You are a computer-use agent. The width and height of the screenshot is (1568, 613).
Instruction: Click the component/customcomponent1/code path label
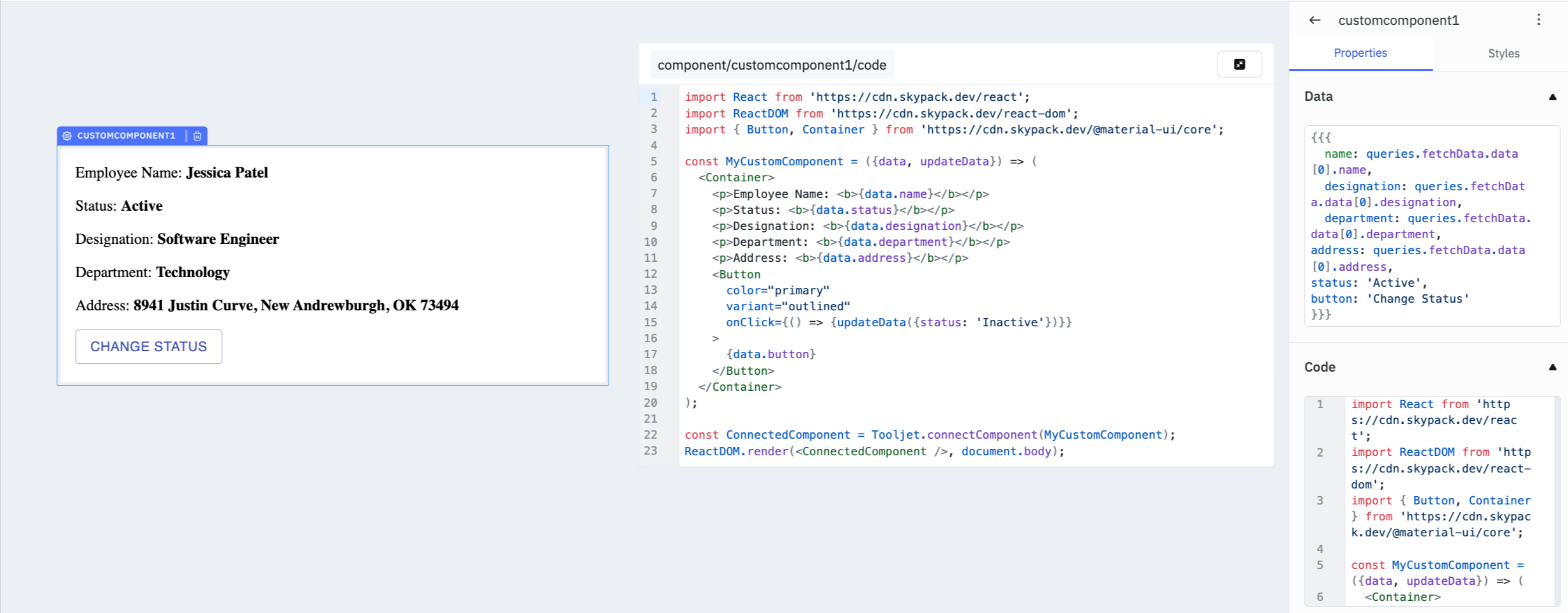coord(771,65)
